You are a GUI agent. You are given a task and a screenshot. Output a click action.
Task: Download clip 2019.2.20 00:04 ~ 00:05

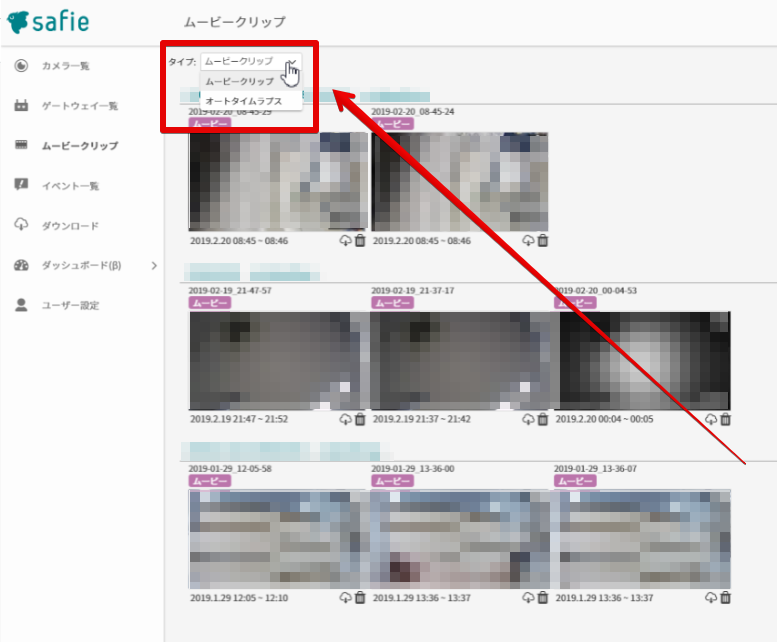point(711,420)
